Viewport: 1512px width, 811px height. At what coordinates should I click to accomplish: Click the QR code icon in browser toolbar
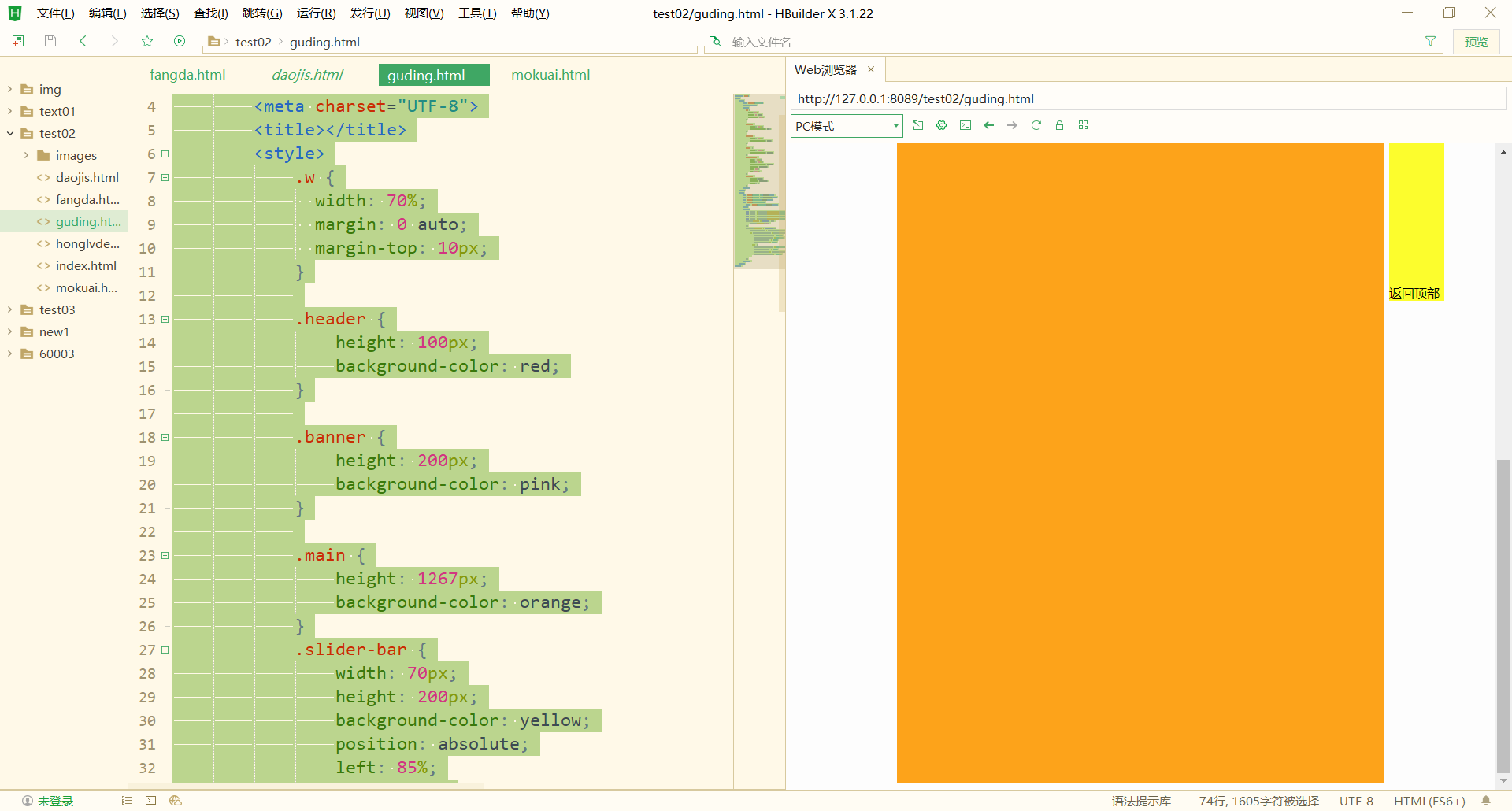click(x=1083, y=125)
